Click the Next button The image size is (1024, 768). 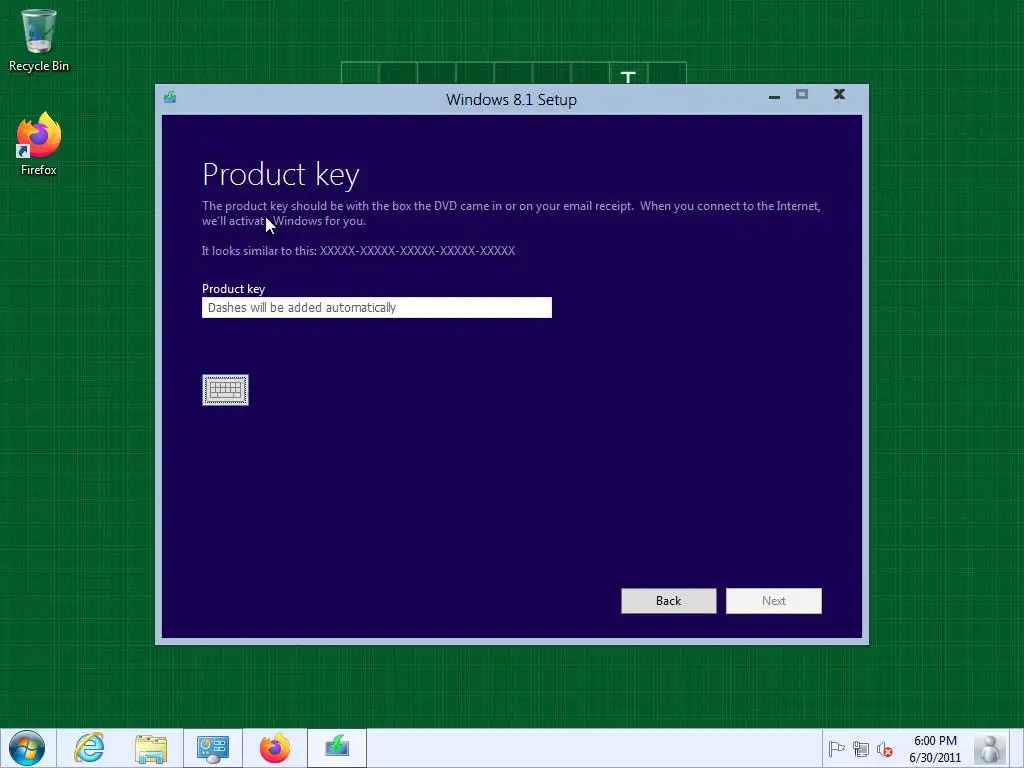pyautogui.click(x=774, y=601)
